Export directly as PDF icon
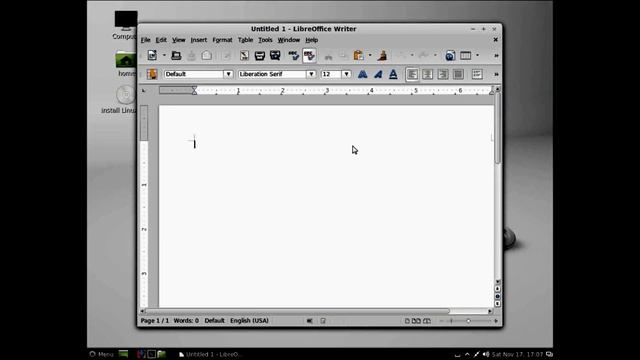Viewport: 640px width, 360px height. [244, 55]
